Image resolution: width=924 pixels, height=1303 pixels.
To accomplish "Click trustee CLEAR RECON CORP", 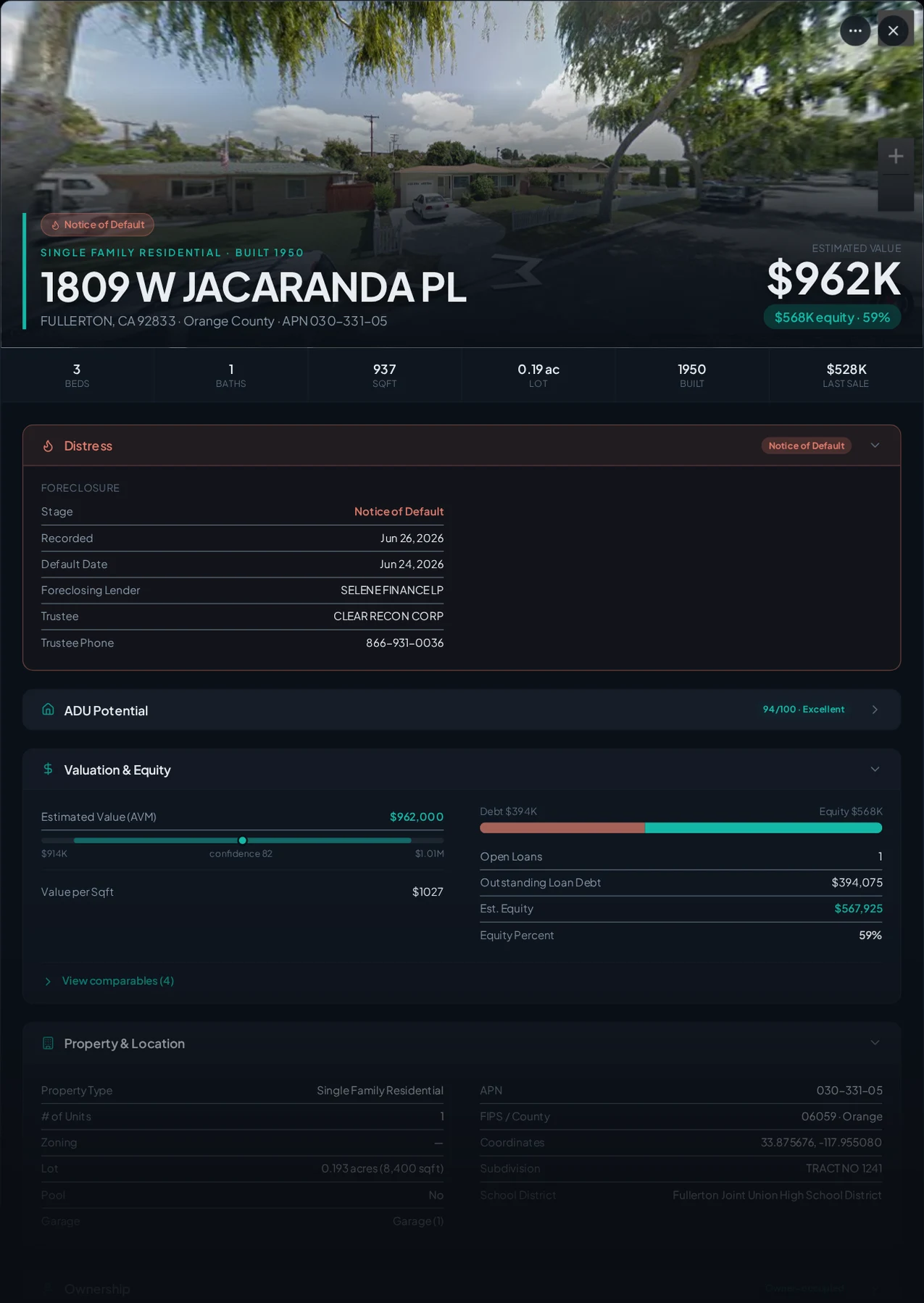I will click(388, 616).
